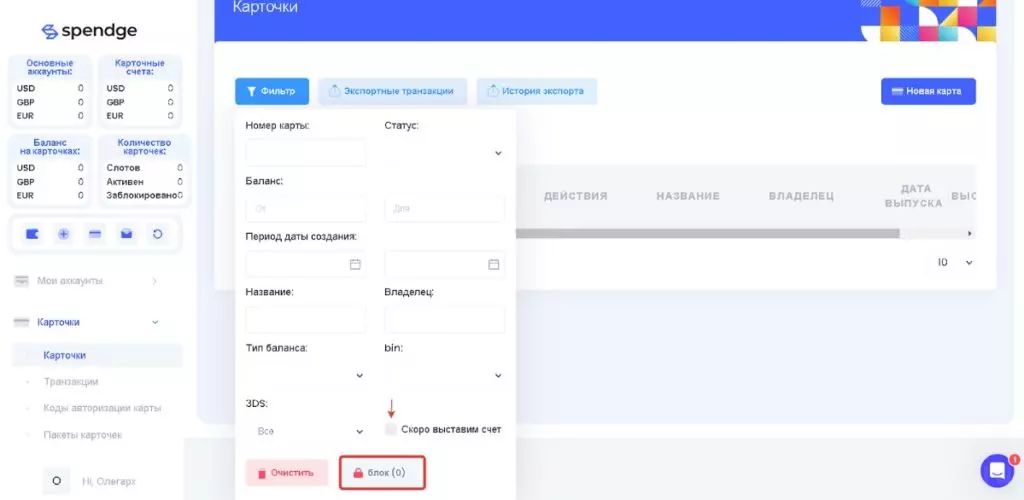Click the Активен count row
The image size is (1024, 500).
coord(144,181)
